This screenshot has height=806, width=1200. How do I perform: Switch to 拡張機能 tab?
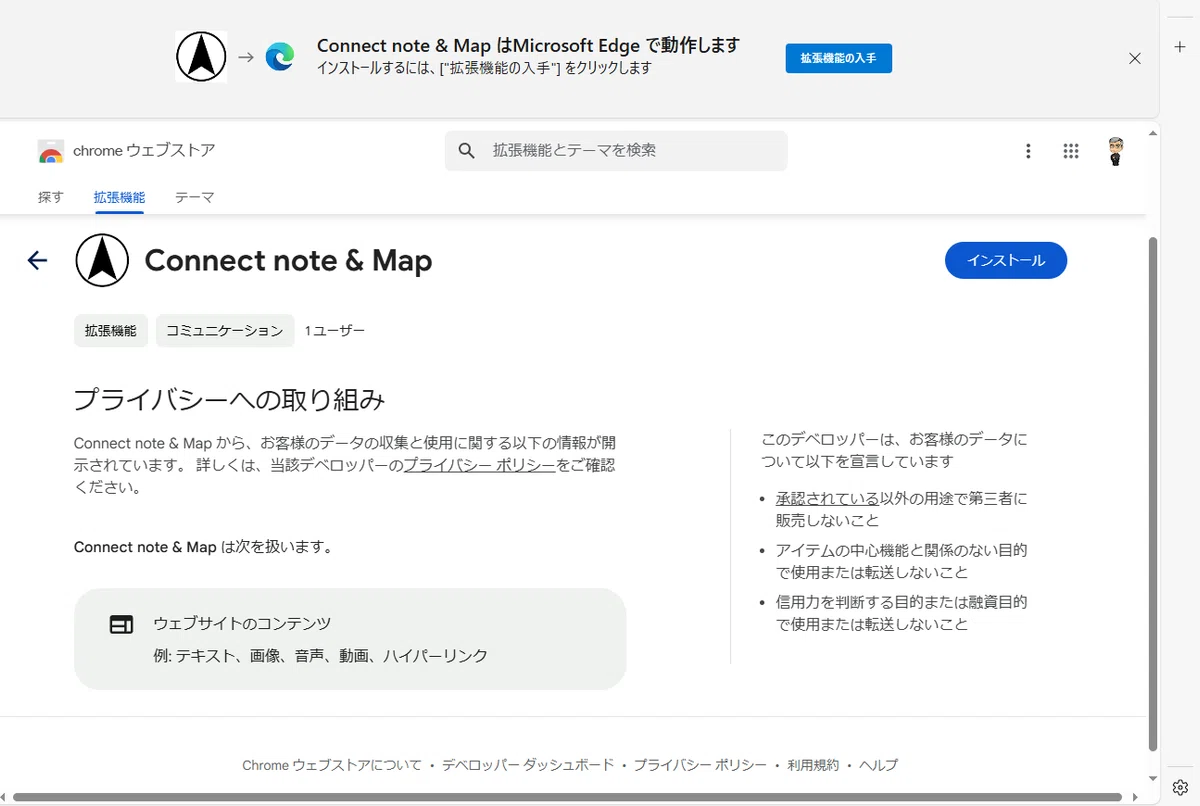click(x=119, y=197)
